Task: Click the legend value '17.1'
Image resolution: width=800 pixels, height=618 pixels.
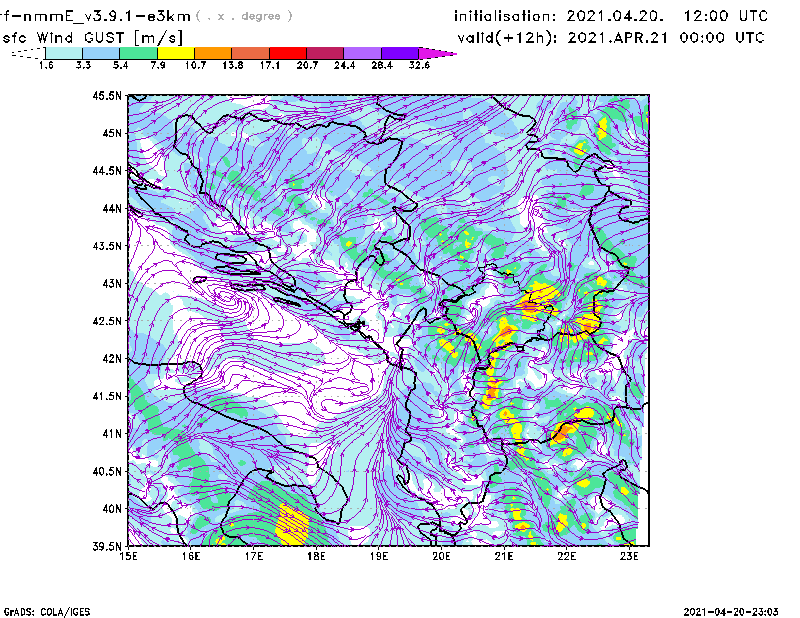Action: (270, 65)
